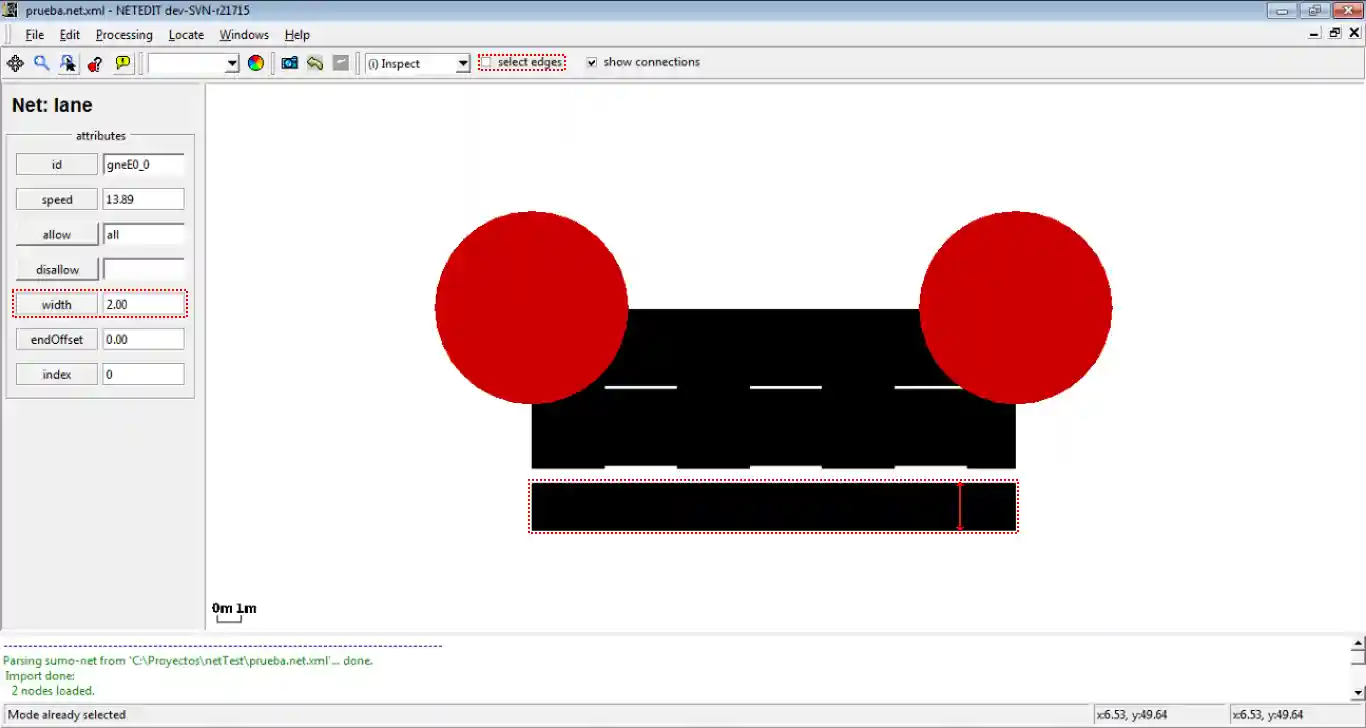Toggle the yellow tooltip speech bubble icon
This screenshot has width=1366, height=728.
[123, 63]
